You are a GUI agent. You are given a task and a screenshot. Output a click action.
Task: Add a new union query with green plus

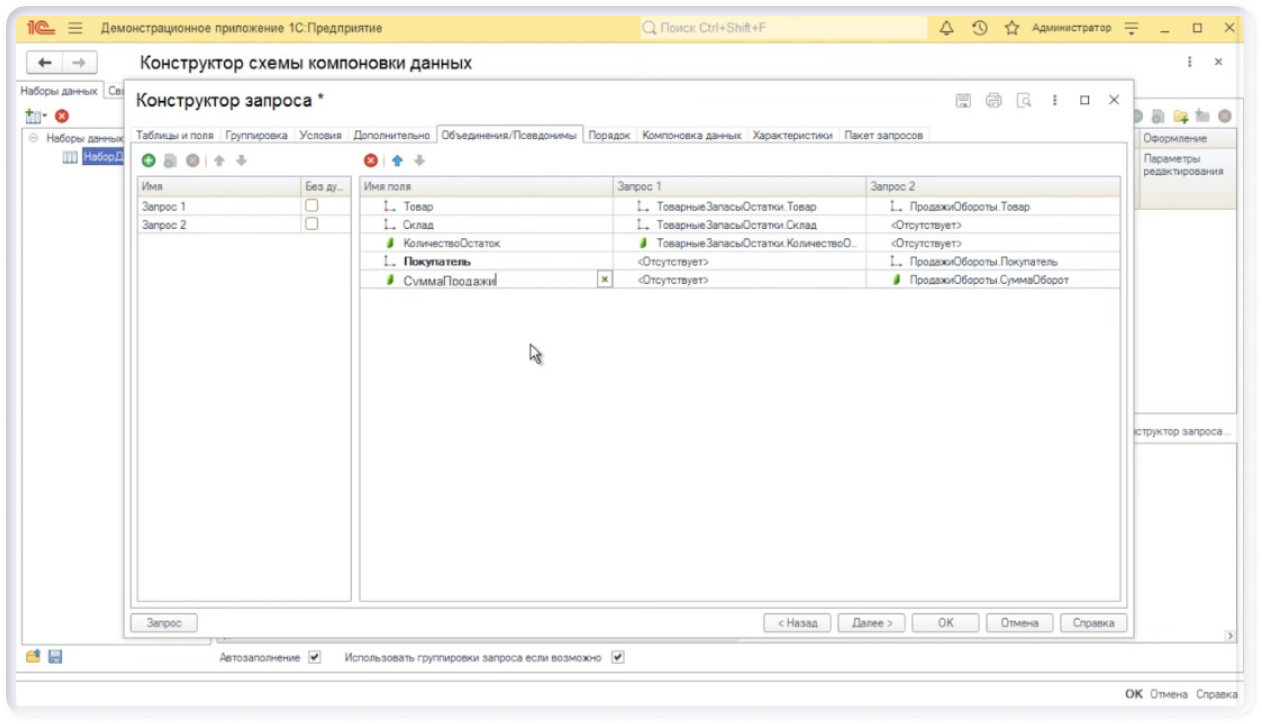(x=149, y=160)
